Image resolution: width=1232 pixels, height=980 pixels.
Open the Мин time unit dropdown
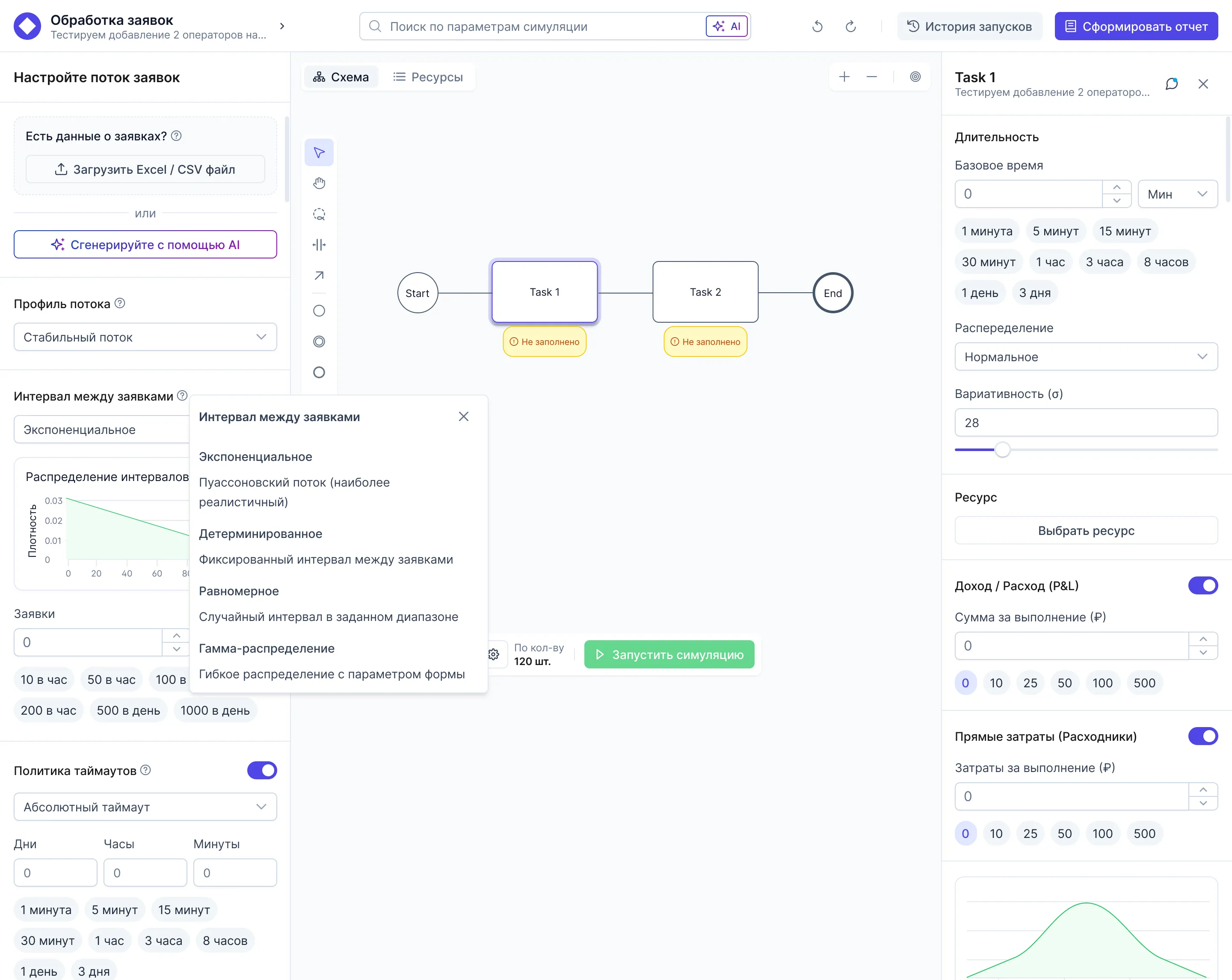coord(1177,194)
